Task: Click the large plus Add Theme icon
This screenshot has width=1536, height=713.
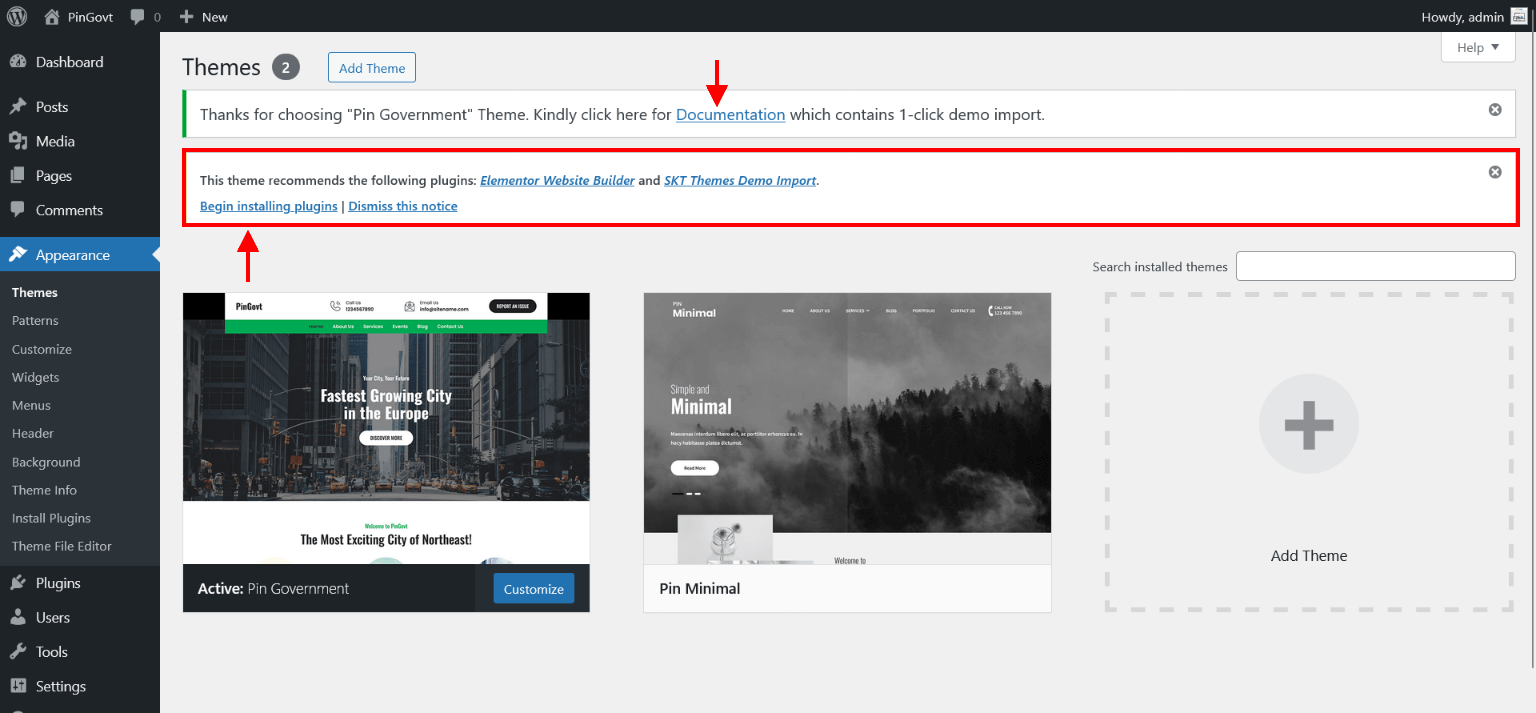Action: (x=1308, y=424)
